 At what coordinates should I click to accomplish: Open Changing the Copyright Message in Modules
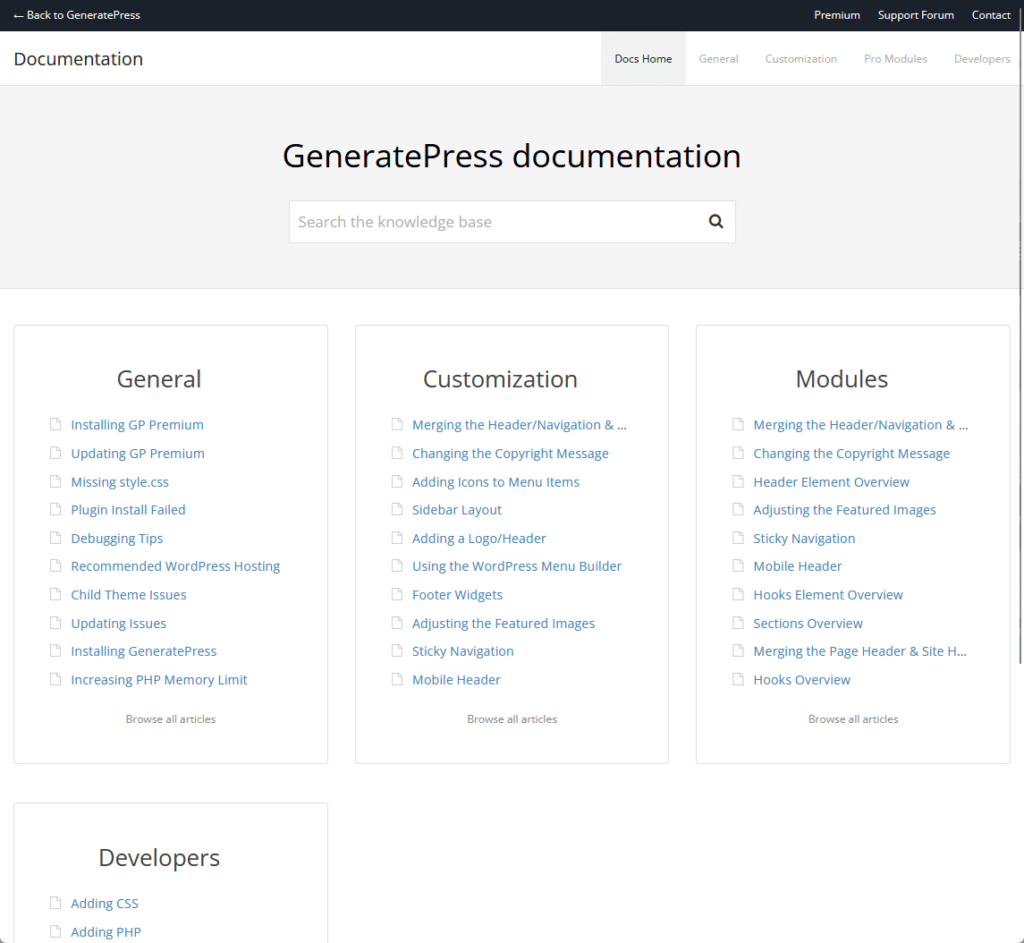tap(852, 453)
